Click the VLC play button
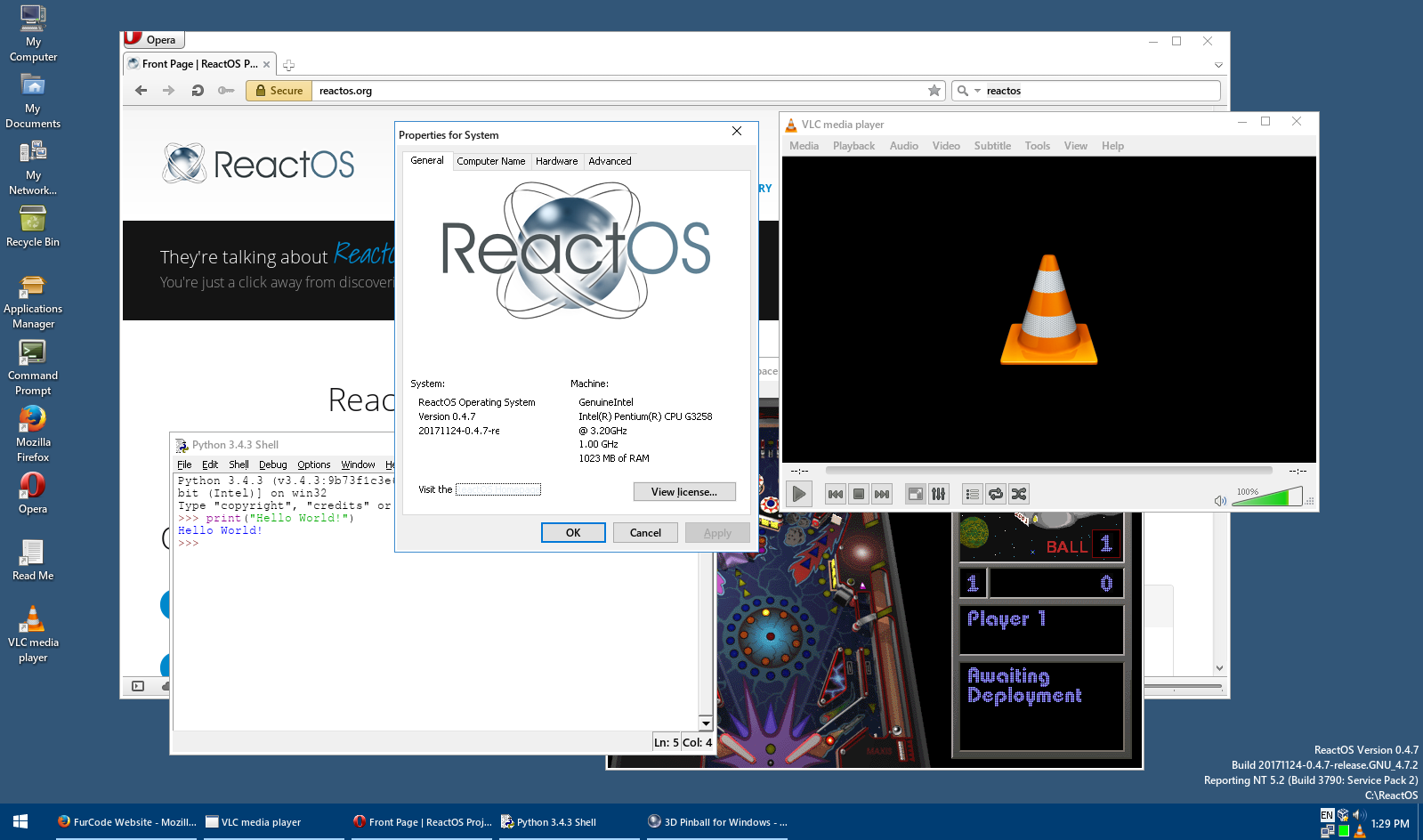 pos(799,494)
